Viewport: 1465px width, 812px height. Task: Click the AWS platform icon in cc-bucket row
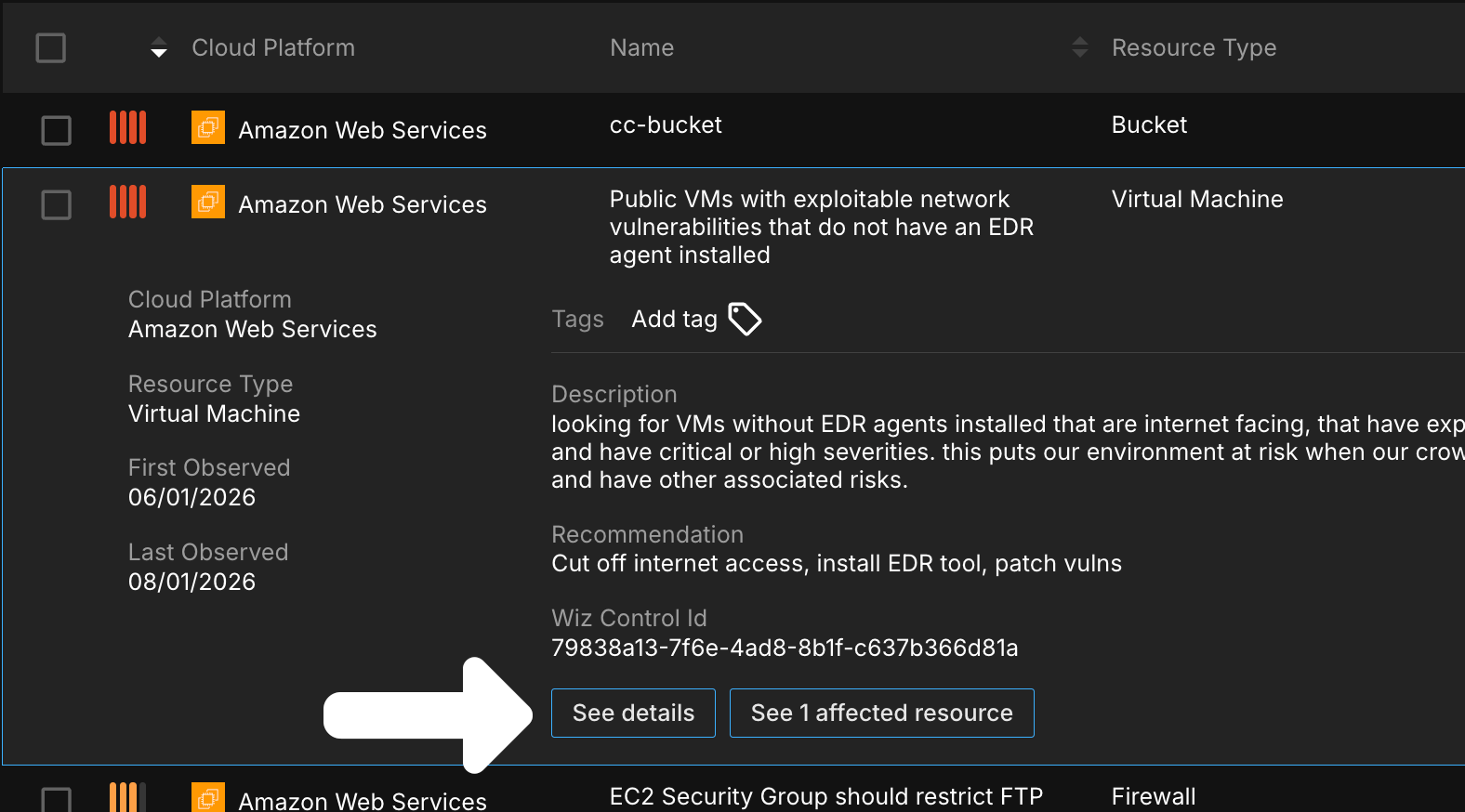(x=208, y=126)
